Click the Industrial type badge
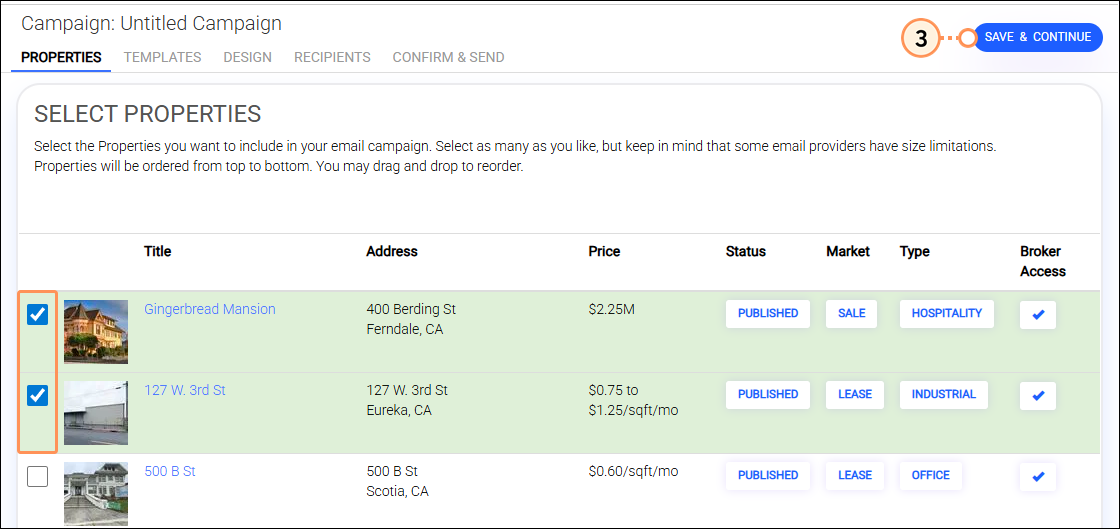 pyautogui.click(x=943, y=394)
